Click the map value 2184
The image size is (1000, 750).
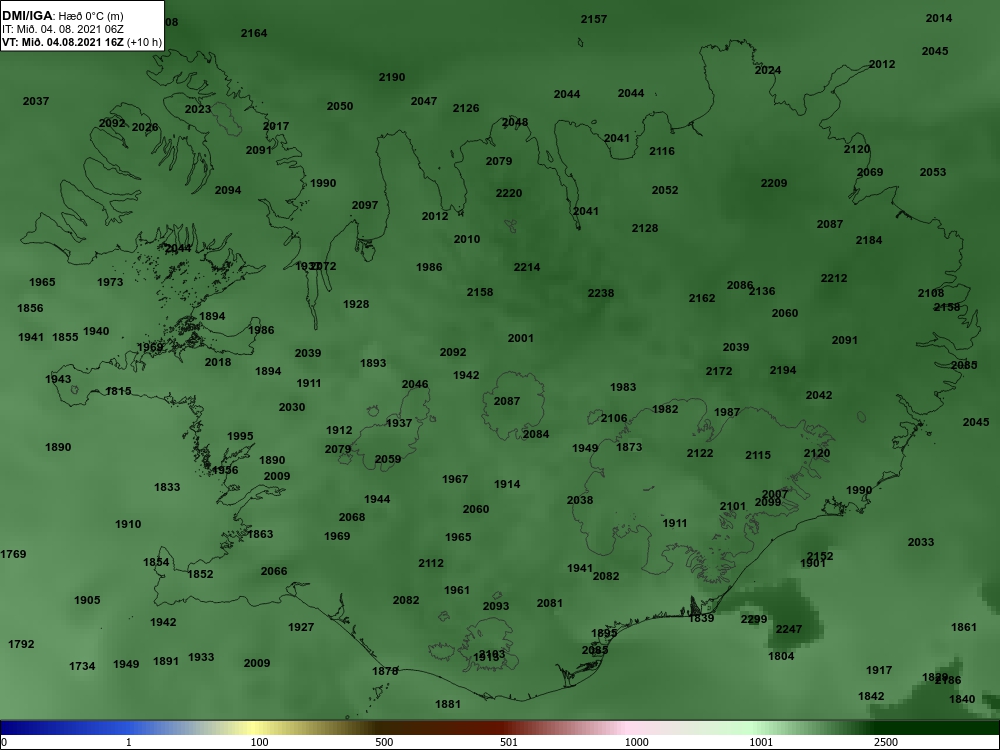click(x=869, y=240)
